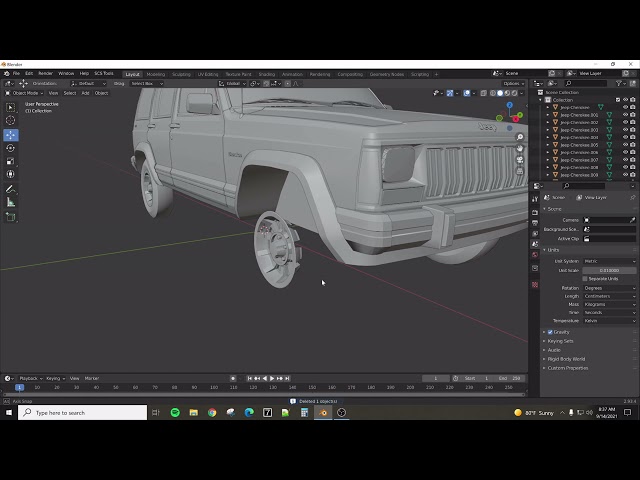Image resolution: width=640 pixels, height=480 pixels.
Task: Click the outliner filter funnel icon
Action: pos(619,83)
